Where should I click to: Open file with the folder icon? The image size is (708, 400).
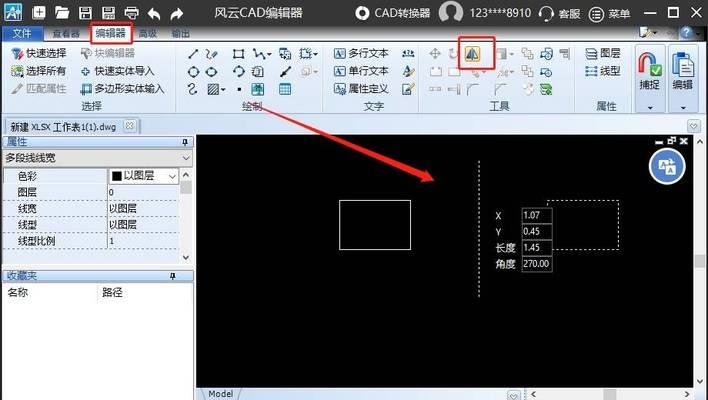pyautogui.click(x=62, y=14)
